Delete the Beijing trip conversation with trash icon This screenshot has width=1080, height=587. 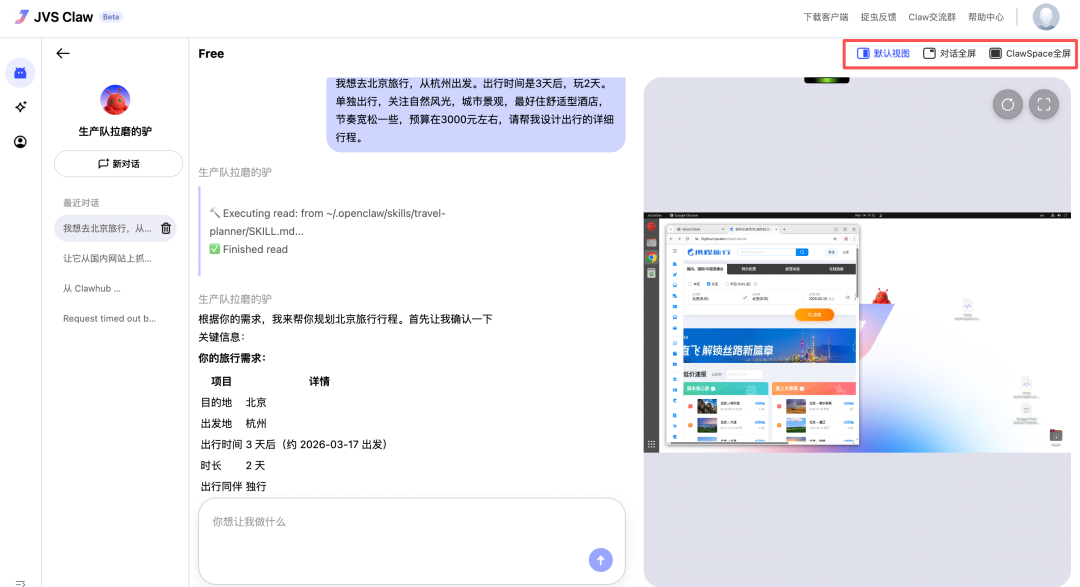pyautogui.click(x=166, y=228)
